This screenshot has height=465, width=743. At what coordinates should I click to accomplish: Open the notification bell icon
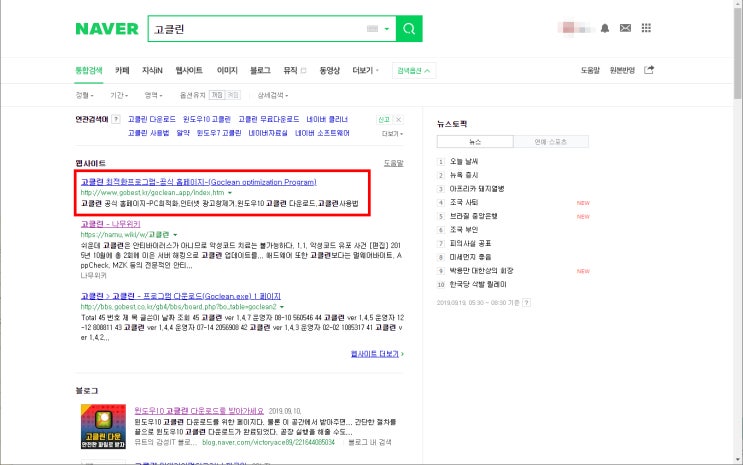coord(605,28)
